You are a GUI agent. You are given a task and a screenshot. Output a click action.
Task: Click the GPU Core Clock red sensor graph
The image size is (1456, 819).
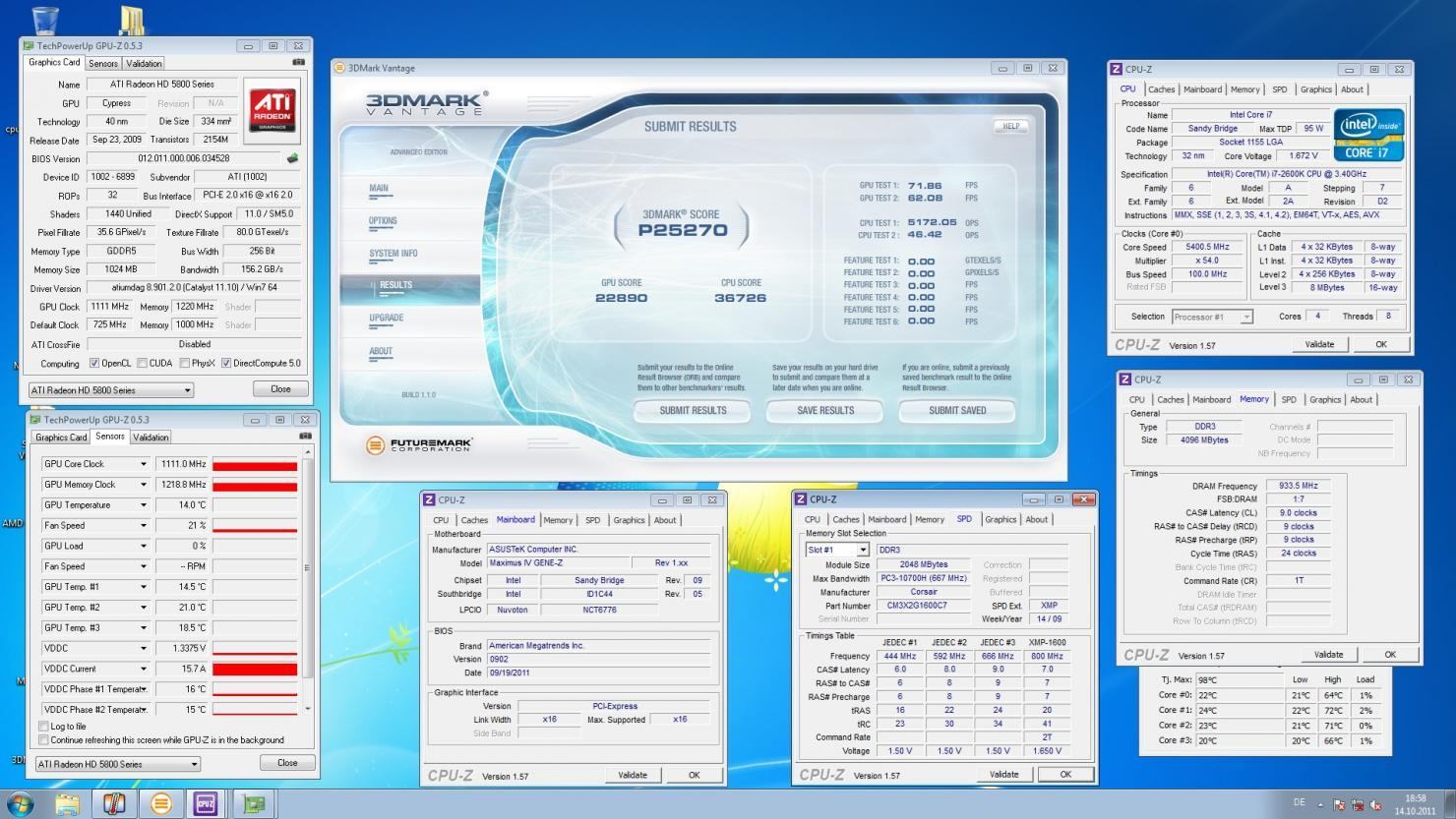(x=255, y=464)
